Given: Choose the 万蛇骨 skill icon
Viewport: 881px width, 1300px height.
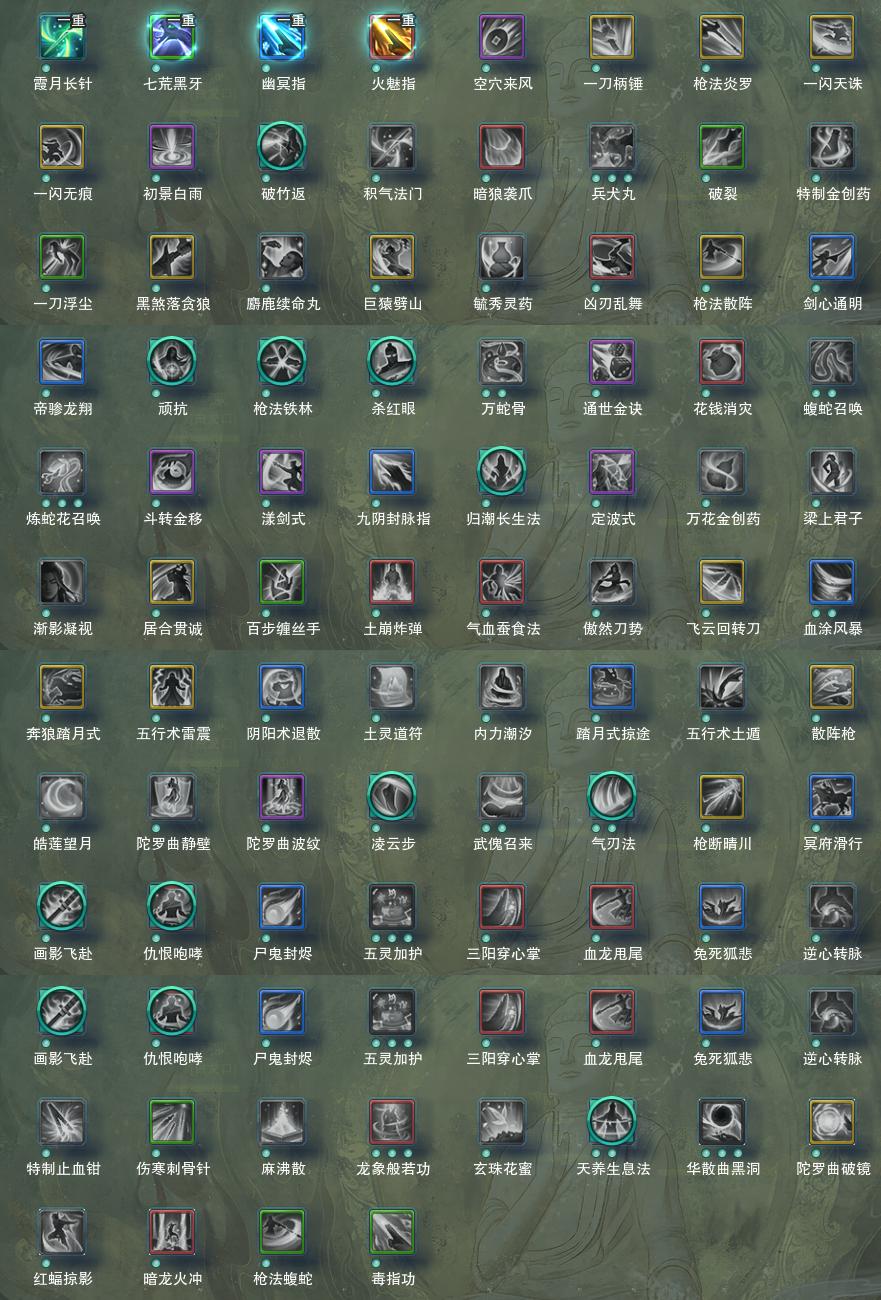Looking at the screenshot, I should point(502,362).
